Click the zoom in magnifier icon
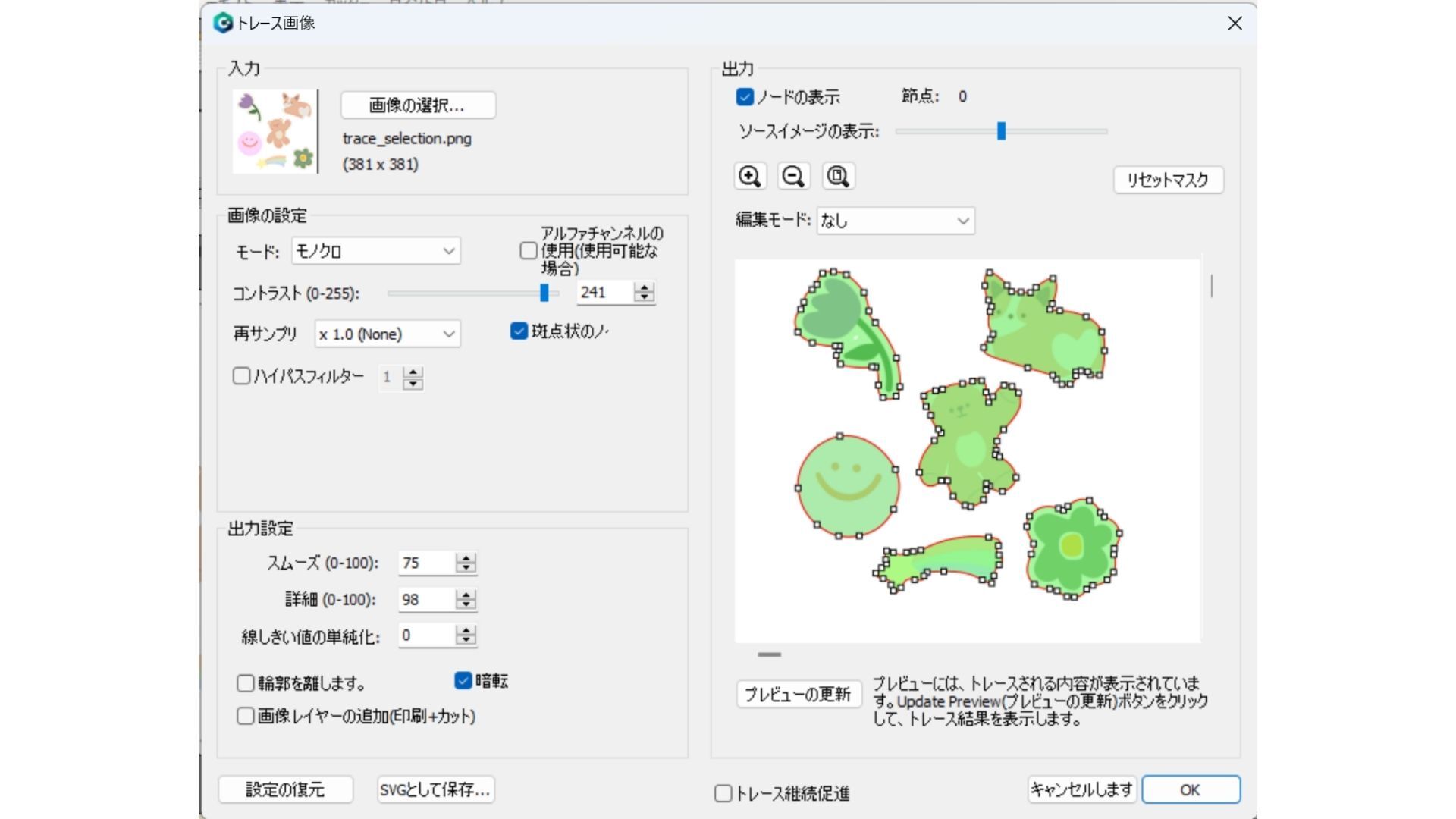 tap(750, 176)
